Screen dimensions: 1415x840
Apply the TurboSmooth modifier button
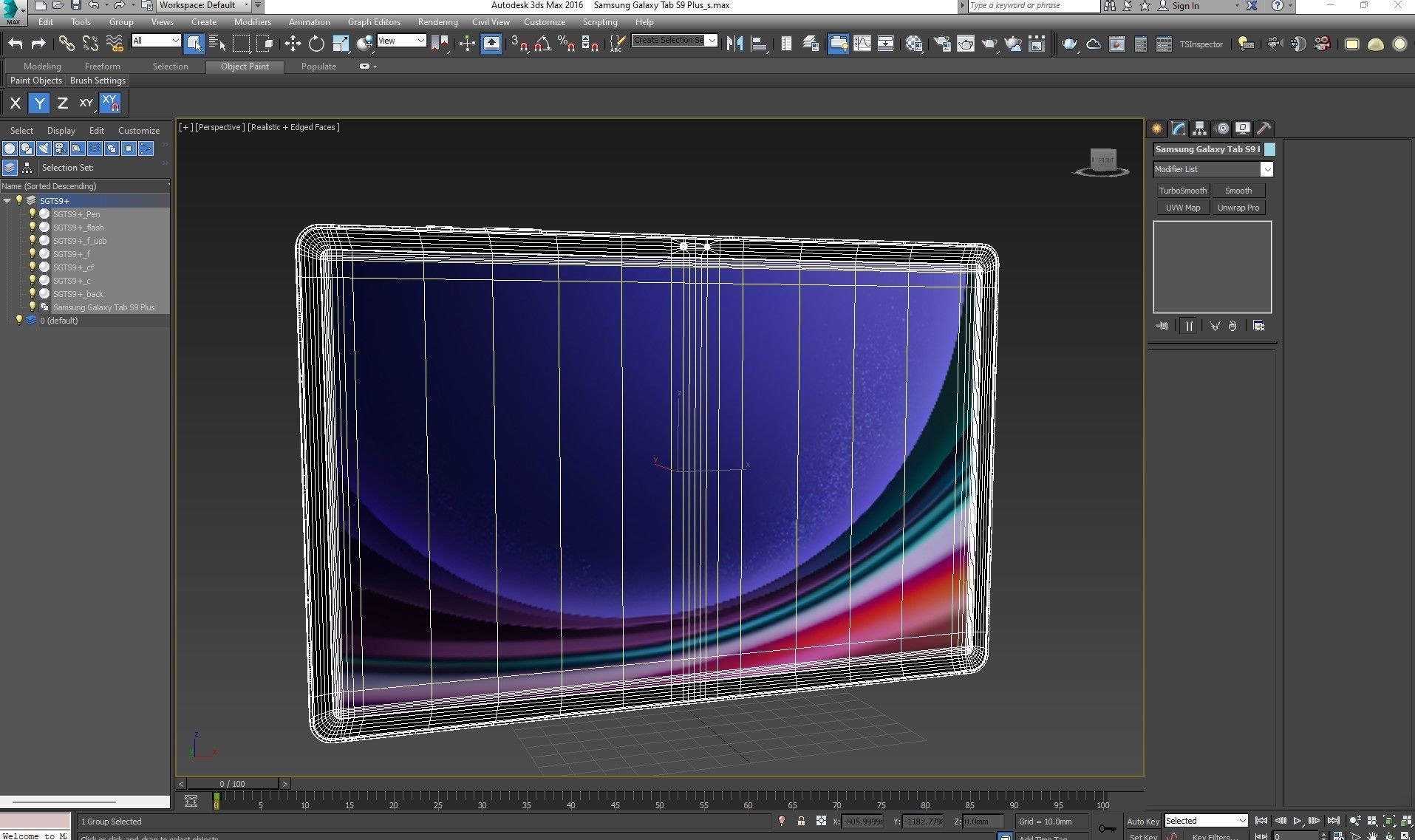tap(1182, 191)
